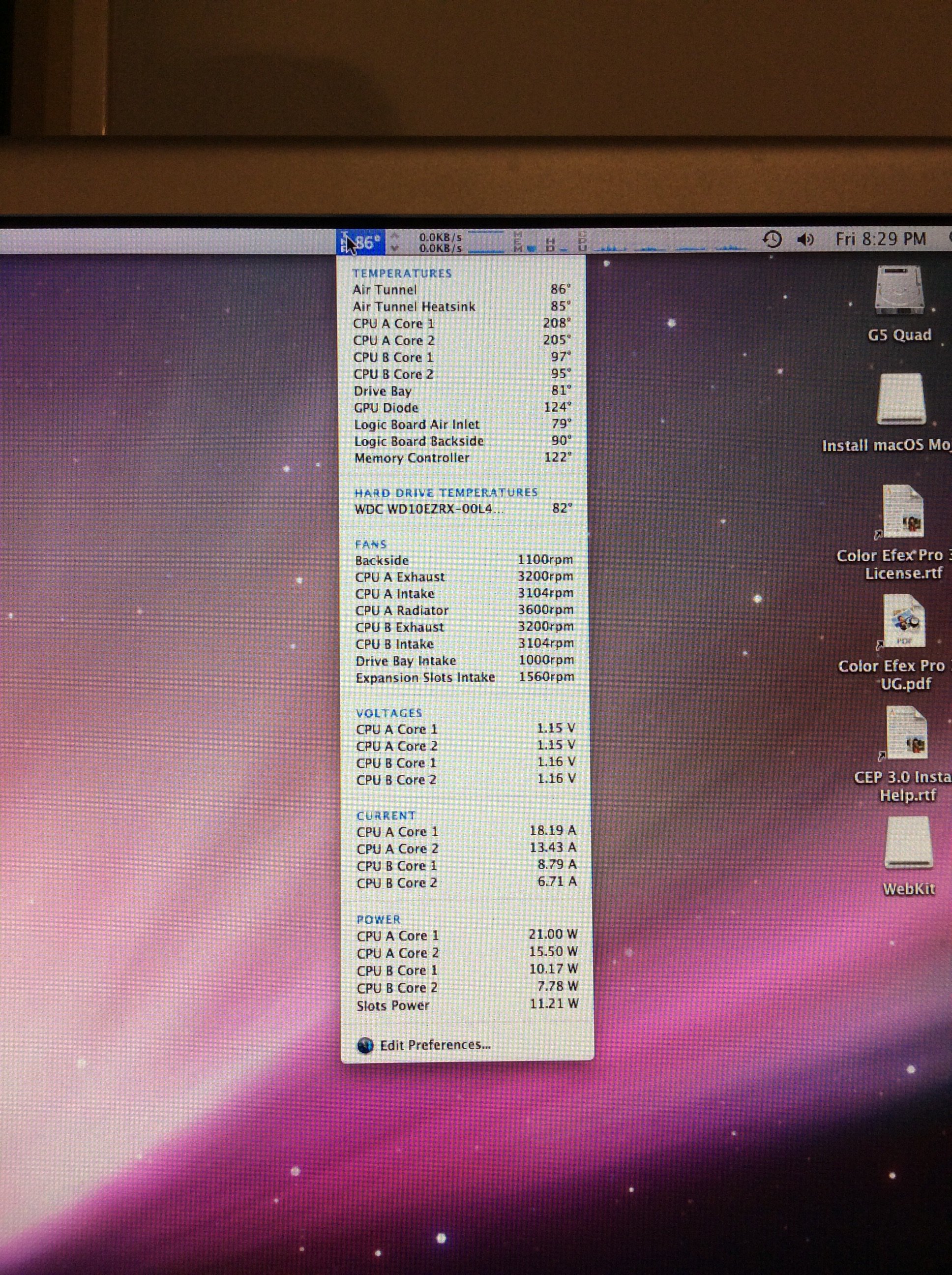Open the network speed KB/s menu item
This screenshot has height=1275, width=952.
point(441,243)
